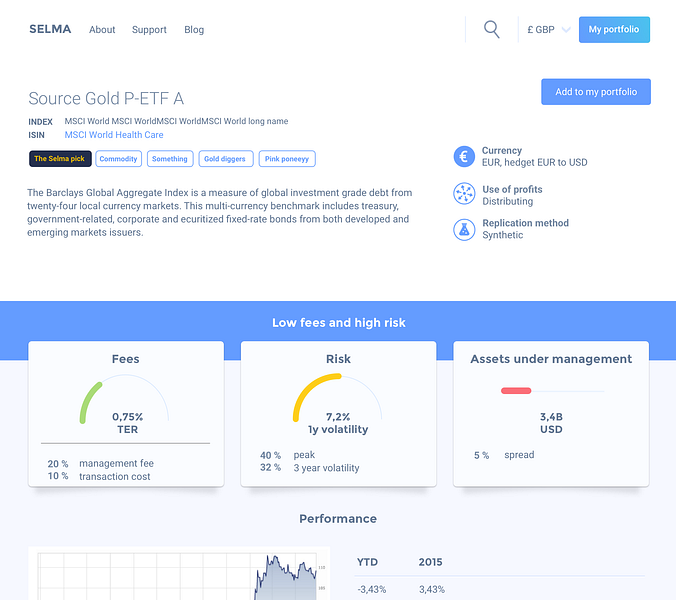This screenshot has height=600, width=676.
Task: Click the 5 % spread row
Action: [504, 455]
